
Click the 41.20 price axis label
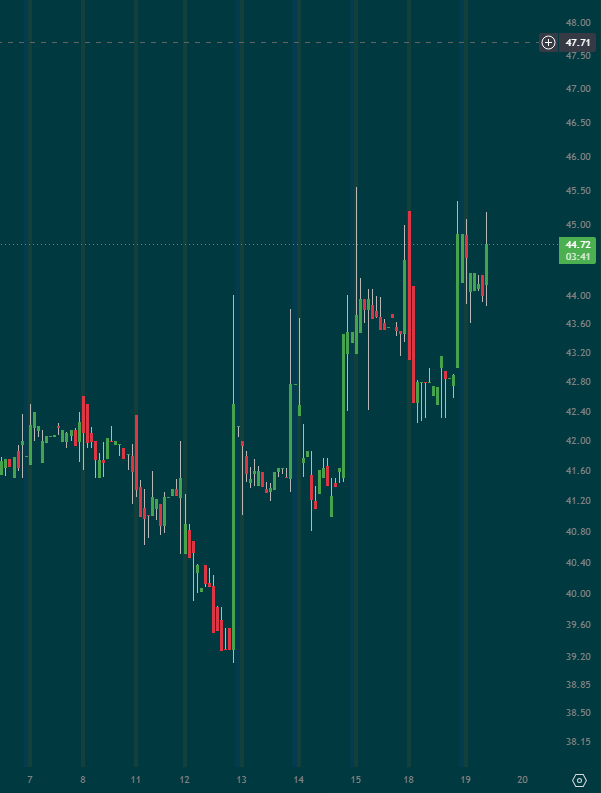578,501
